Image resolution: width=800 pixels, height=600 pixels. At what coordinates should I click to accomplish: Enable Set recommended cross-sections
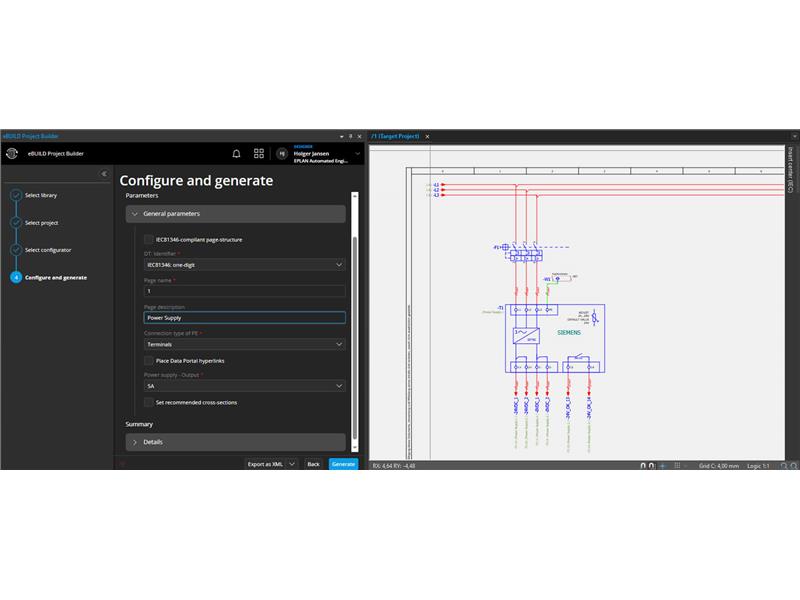148,403
